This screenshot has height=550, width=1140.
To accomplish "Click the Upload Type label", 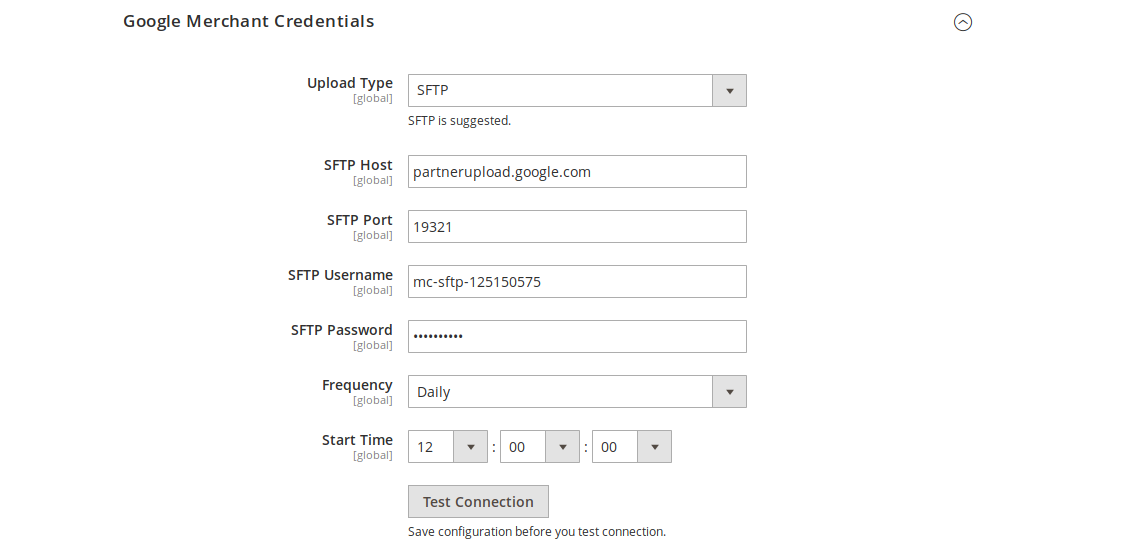I will [x=350, y=83].
